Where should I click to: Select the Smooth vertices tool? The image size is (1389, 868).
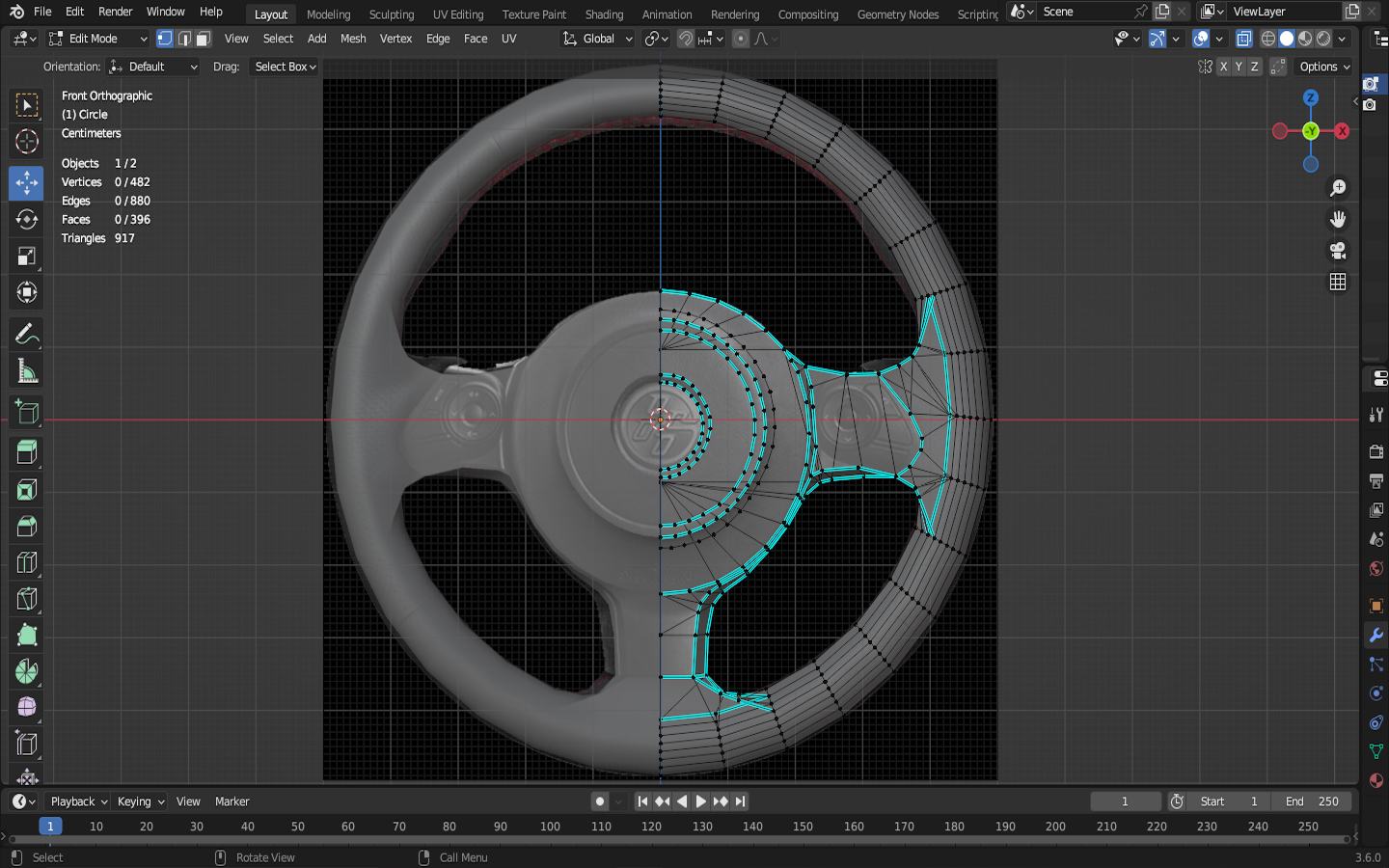[27, 709]
